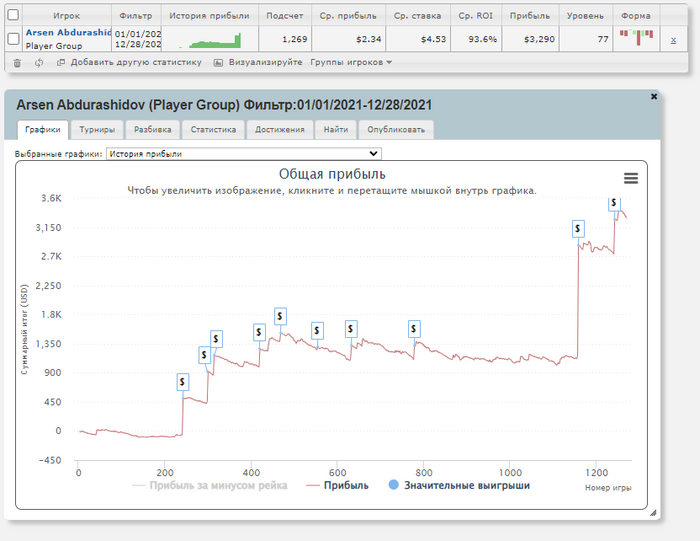This screenshot has height=541, width=700.
Task: Toggle 'Прибыль за минусом рейка' legend series
Action: tap(210, 486)
